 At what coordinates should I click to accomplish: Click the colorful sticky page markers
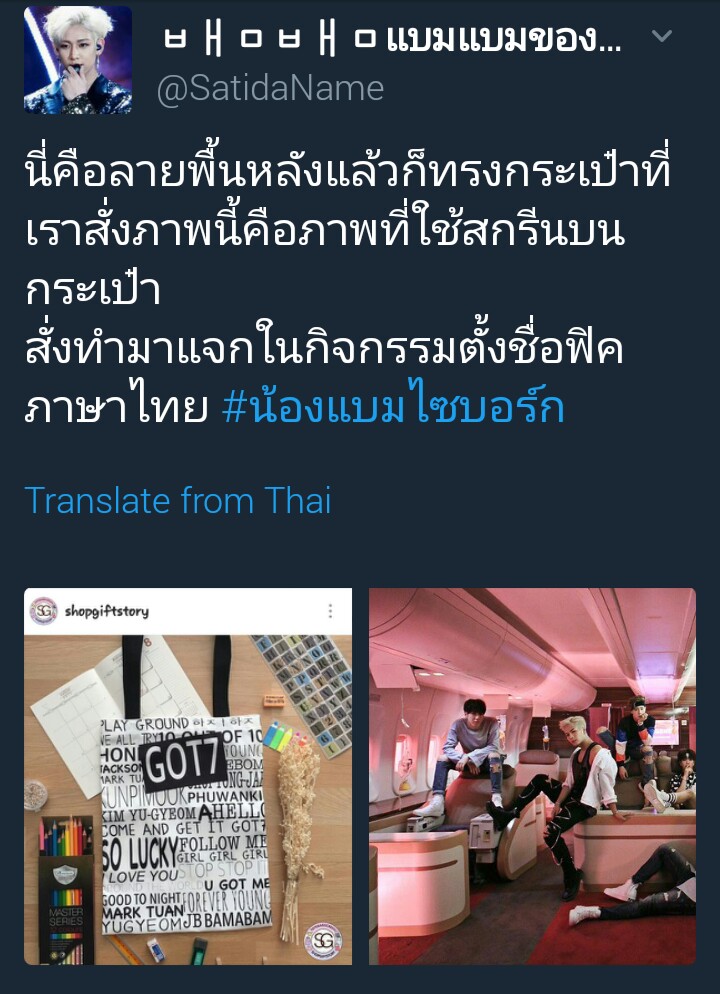278,737
